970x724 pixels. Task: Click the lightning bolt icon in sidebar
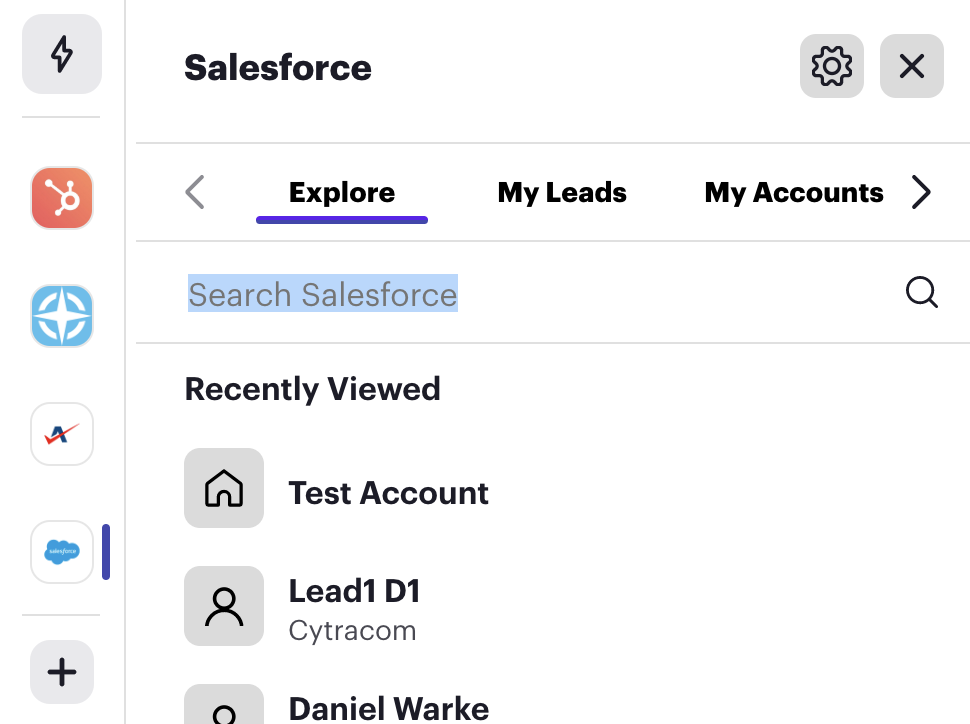pos(62,54)
